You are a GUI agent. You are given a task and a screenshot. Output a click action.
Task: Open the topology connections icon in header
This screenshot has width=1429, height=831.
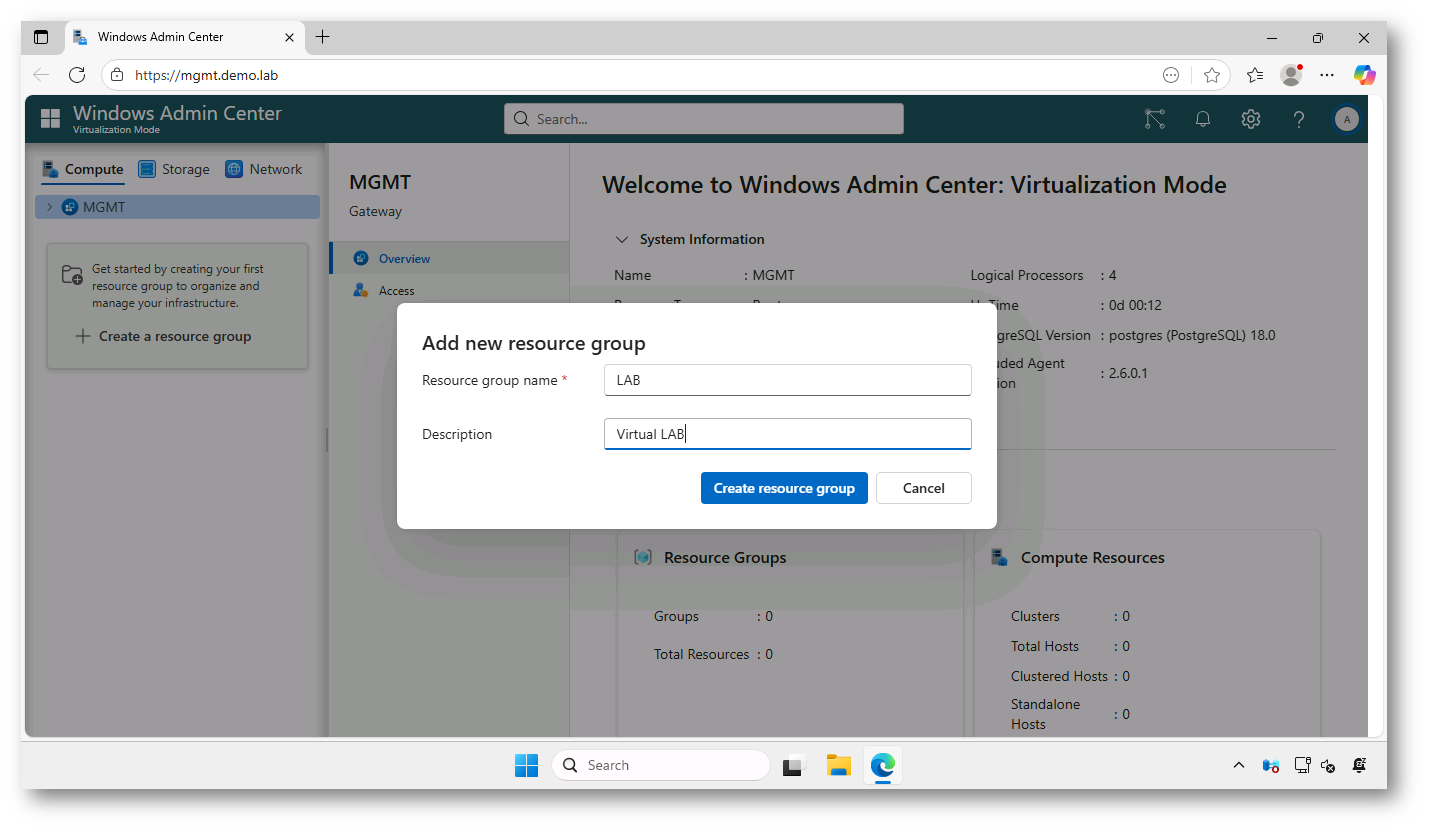[1155, 119]
